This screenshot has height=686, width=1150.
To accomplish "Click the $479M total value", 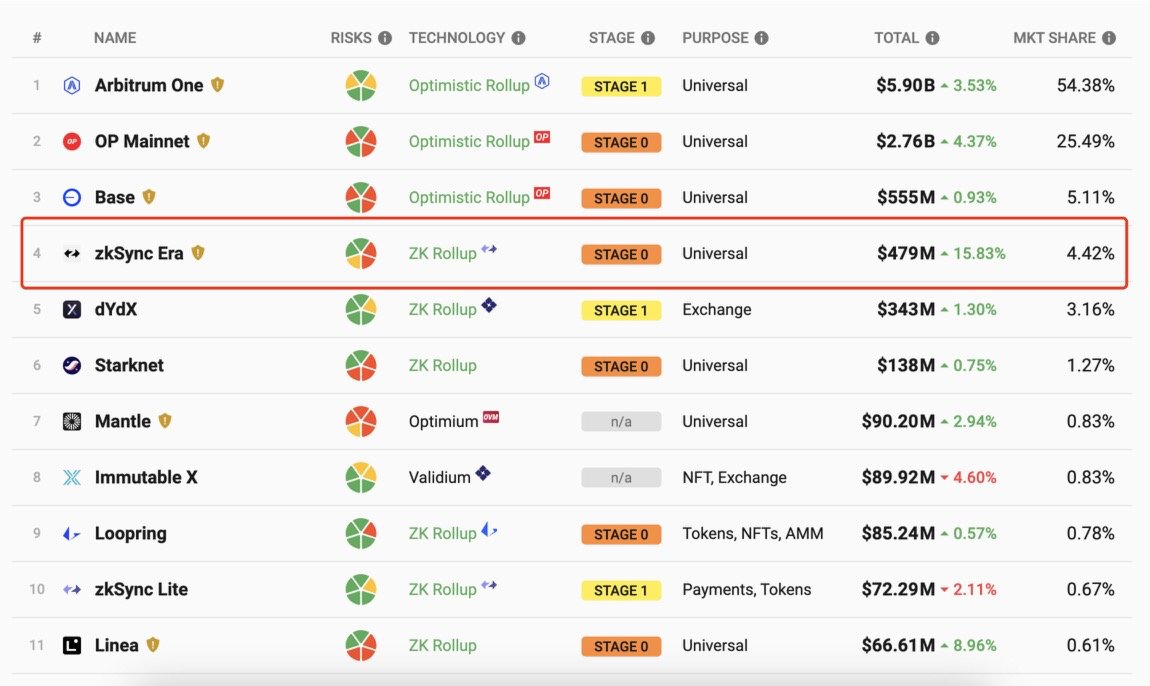I will [906, 254].
